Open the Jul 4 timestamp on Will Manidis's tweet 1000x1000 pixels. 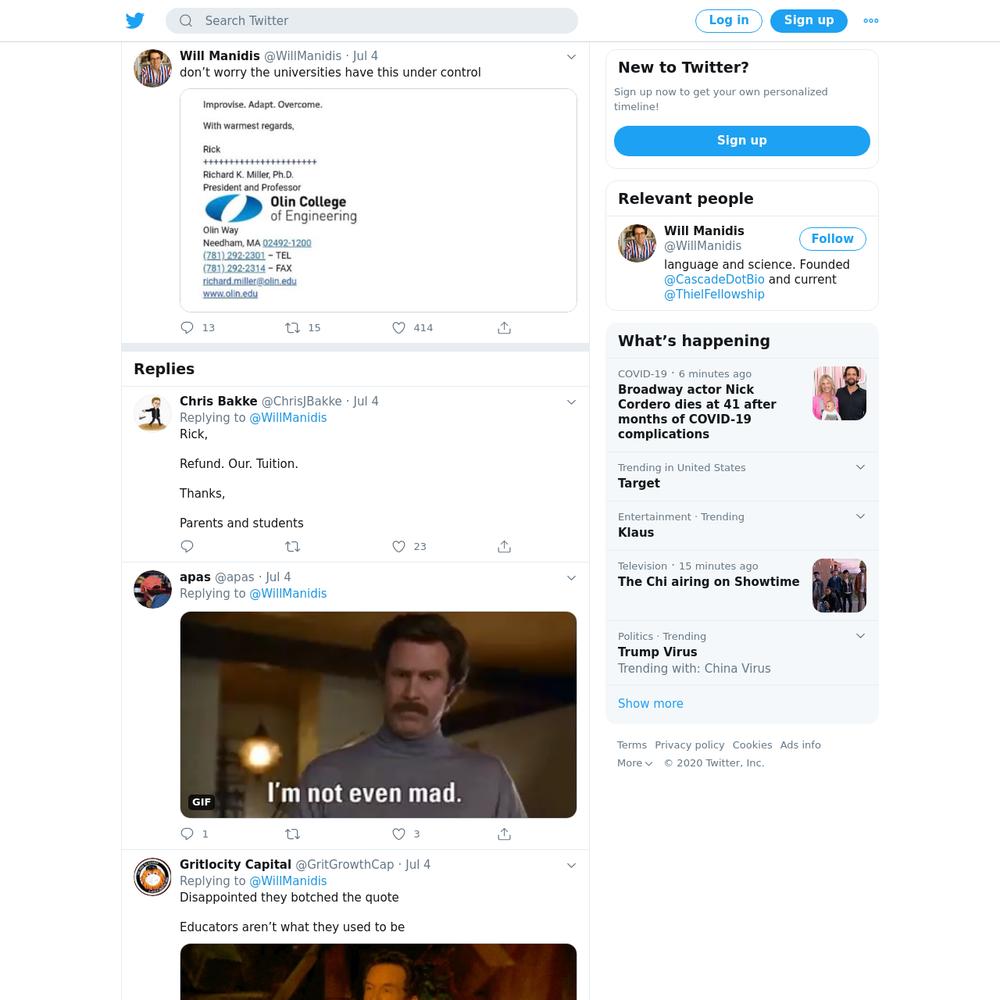(x=365, y=56)
